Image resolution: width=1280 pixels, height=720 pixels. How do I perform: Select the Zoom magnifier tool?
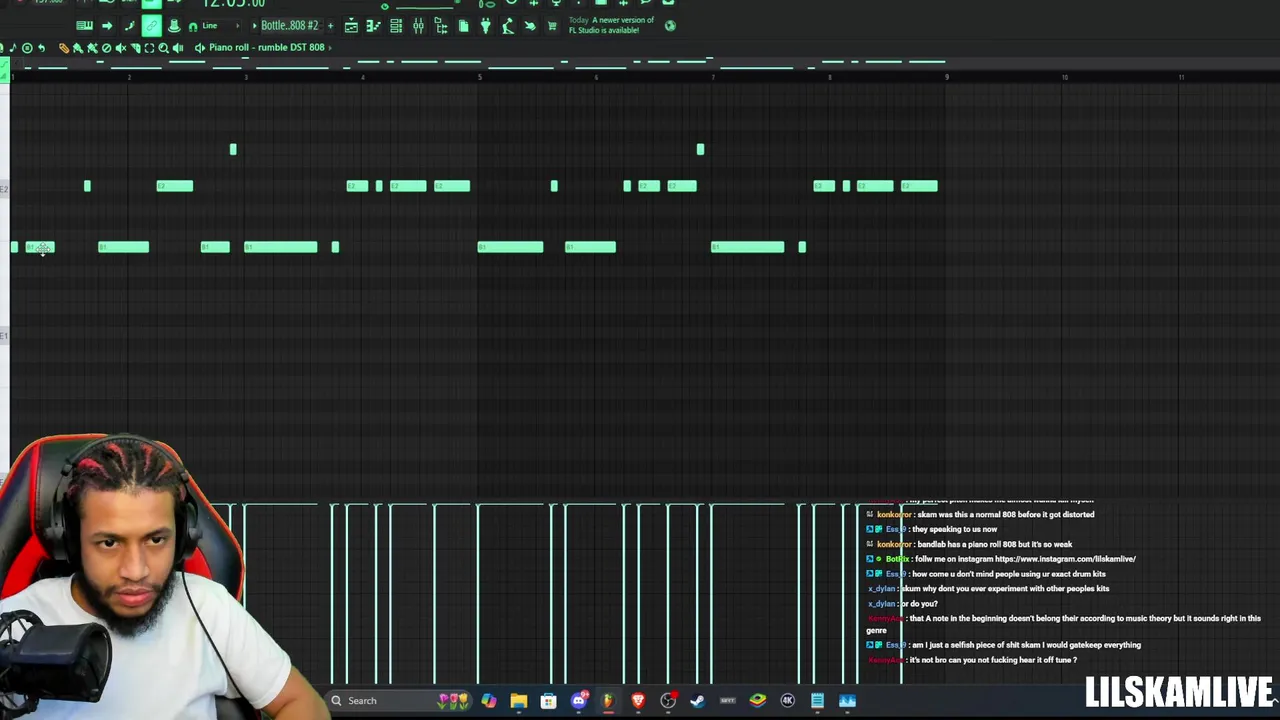click(163, 47)
